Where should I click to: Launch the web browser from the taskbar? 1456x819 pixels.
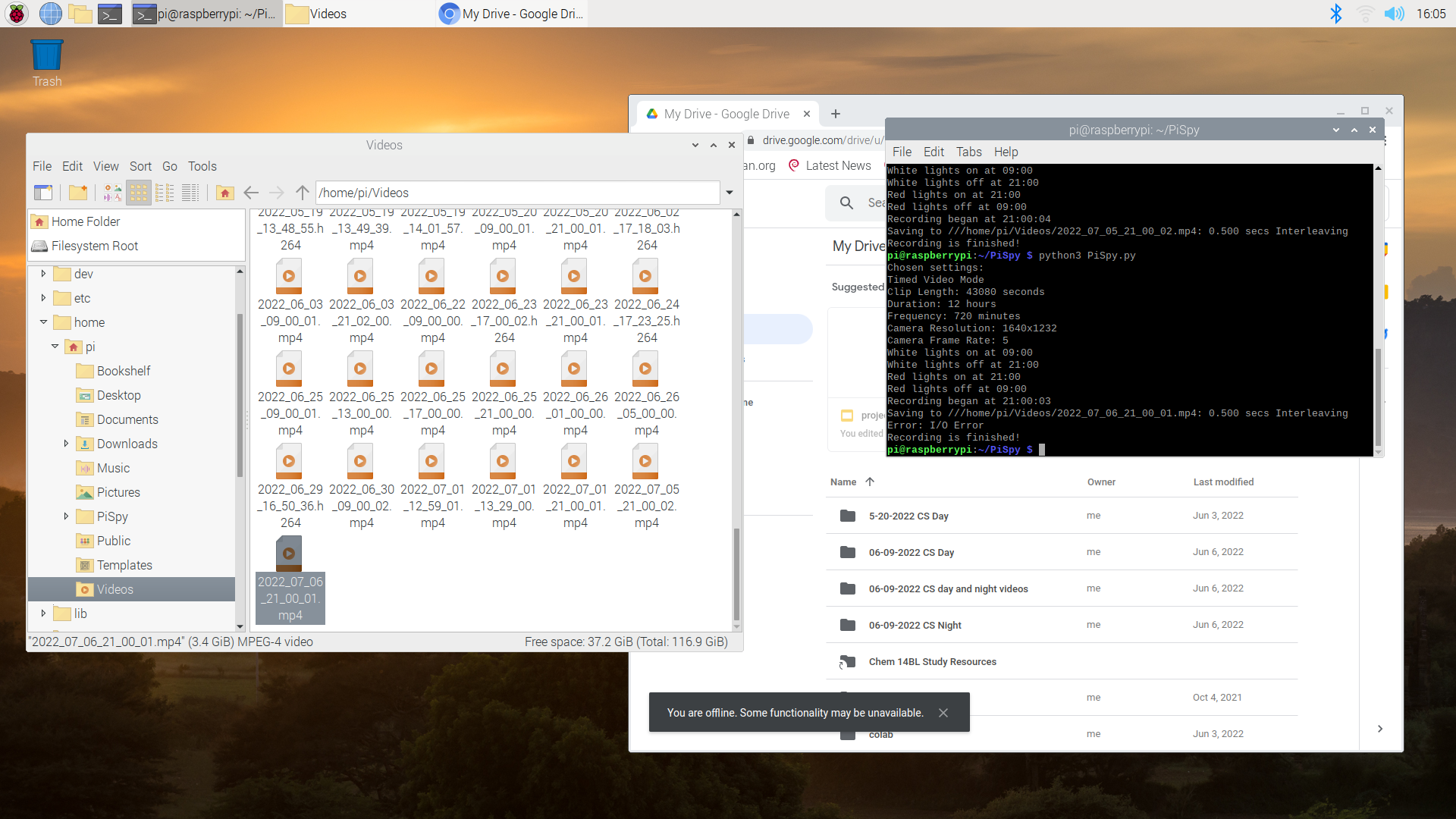(x=50, y=13)
